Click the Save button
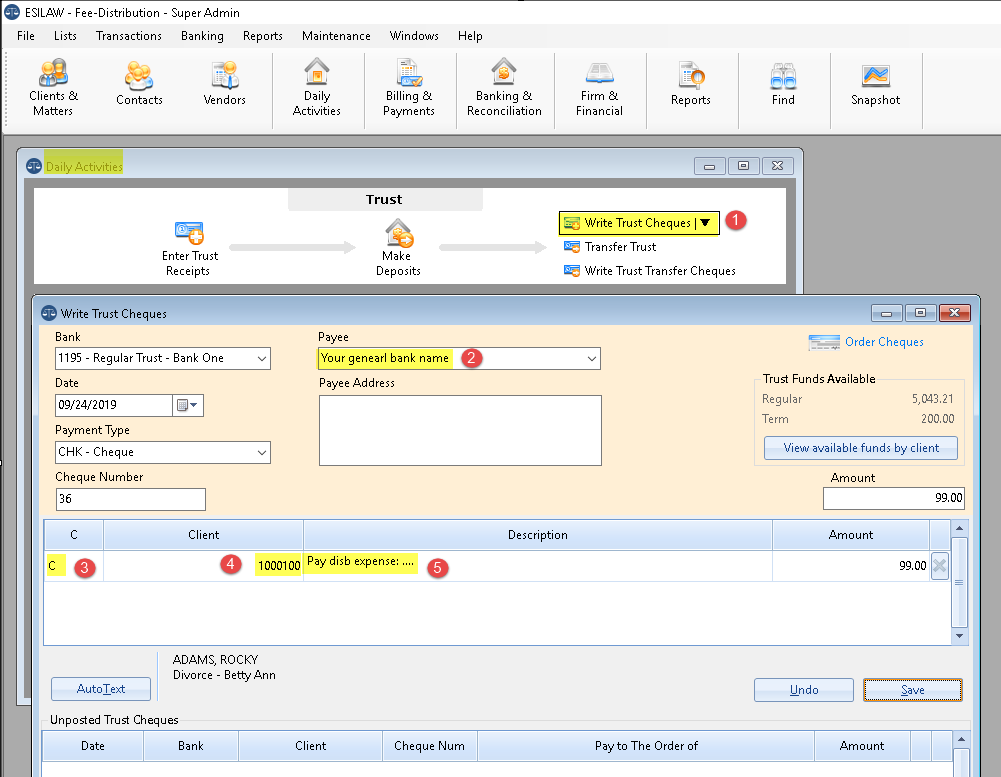 [912, 690]
